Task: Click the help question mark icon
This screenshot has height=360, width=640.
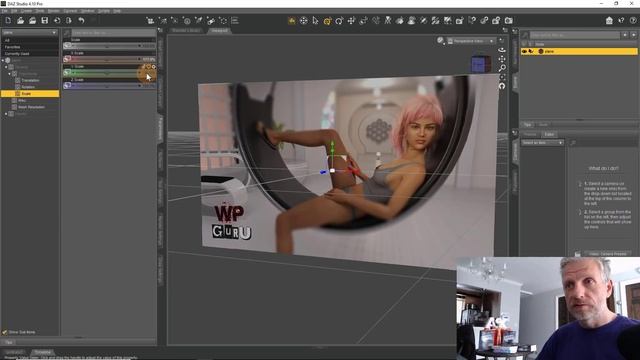Action: point(633,20)
